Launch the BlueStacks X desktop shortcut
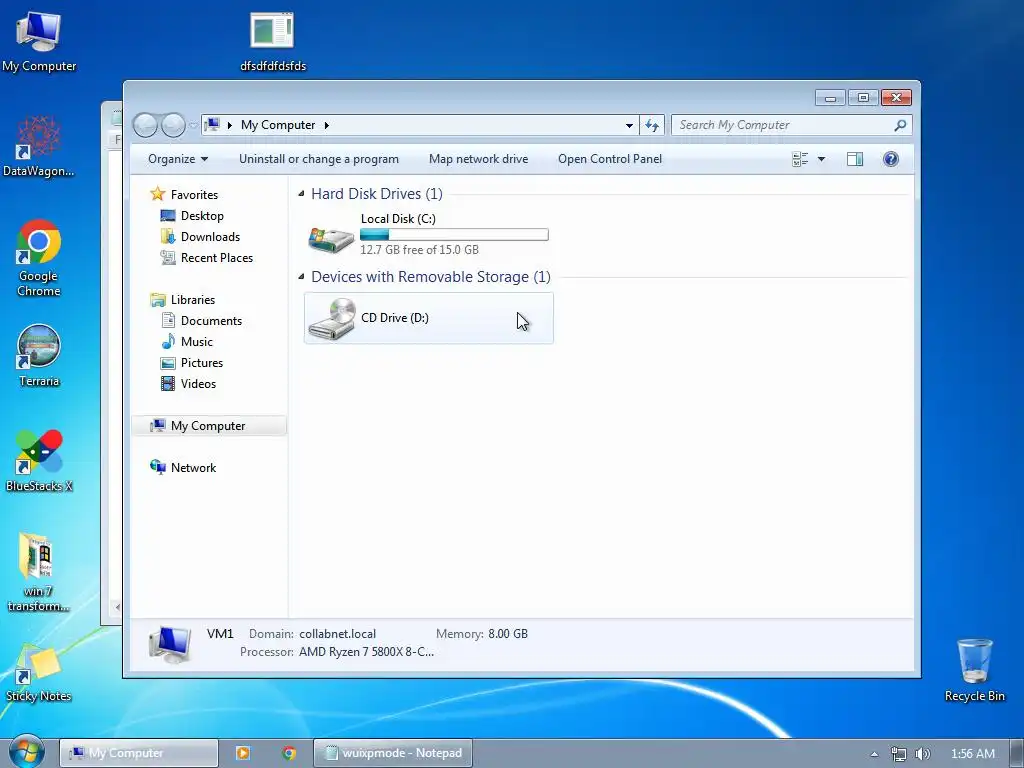Screen dimensions: 1024x768 [39, 461]
